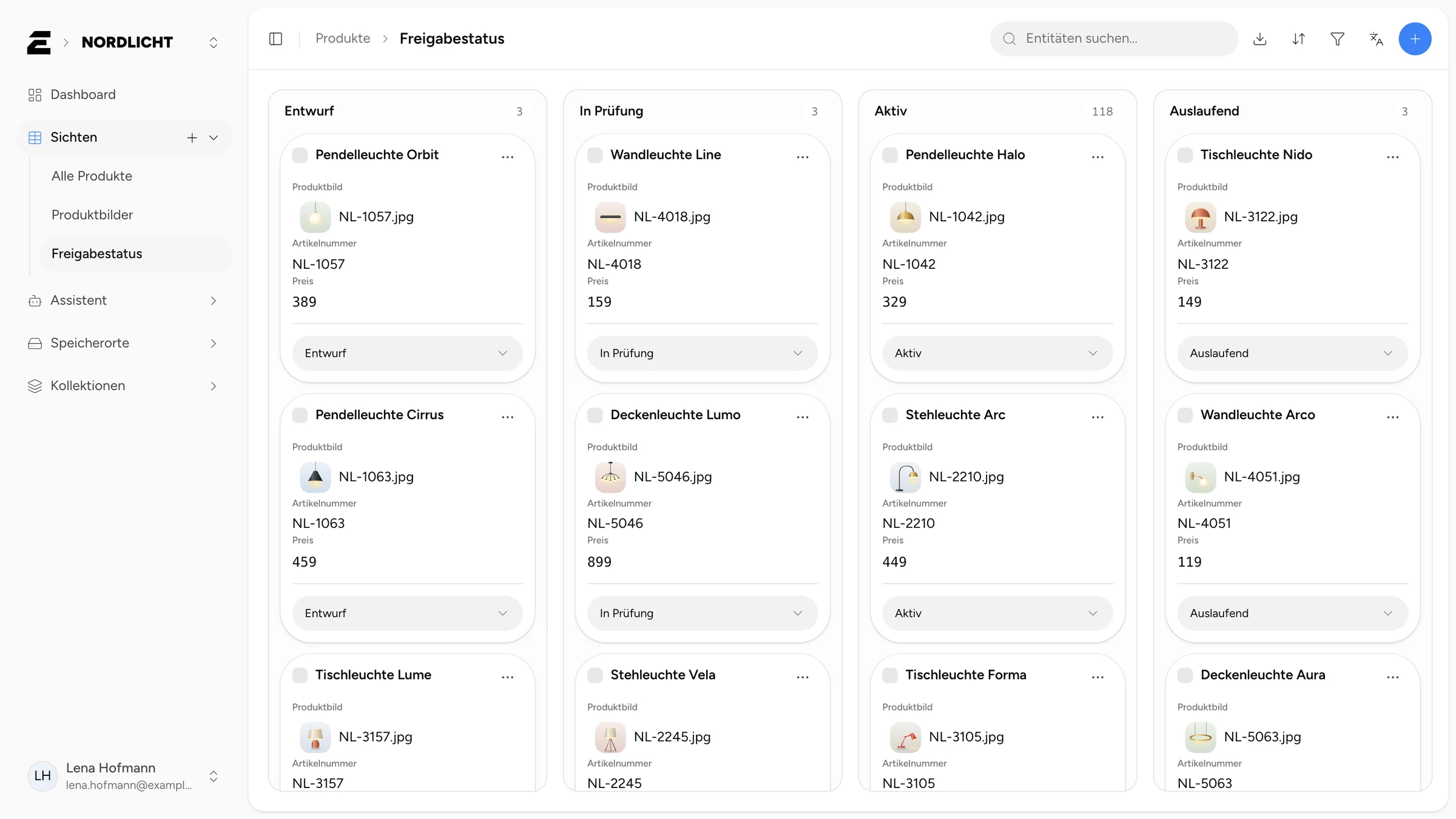Tick the Stehleuchte Arc checkbox
Image resolution: width=1456 pixels, height=819 pixels.
click(x=890, y=416)
